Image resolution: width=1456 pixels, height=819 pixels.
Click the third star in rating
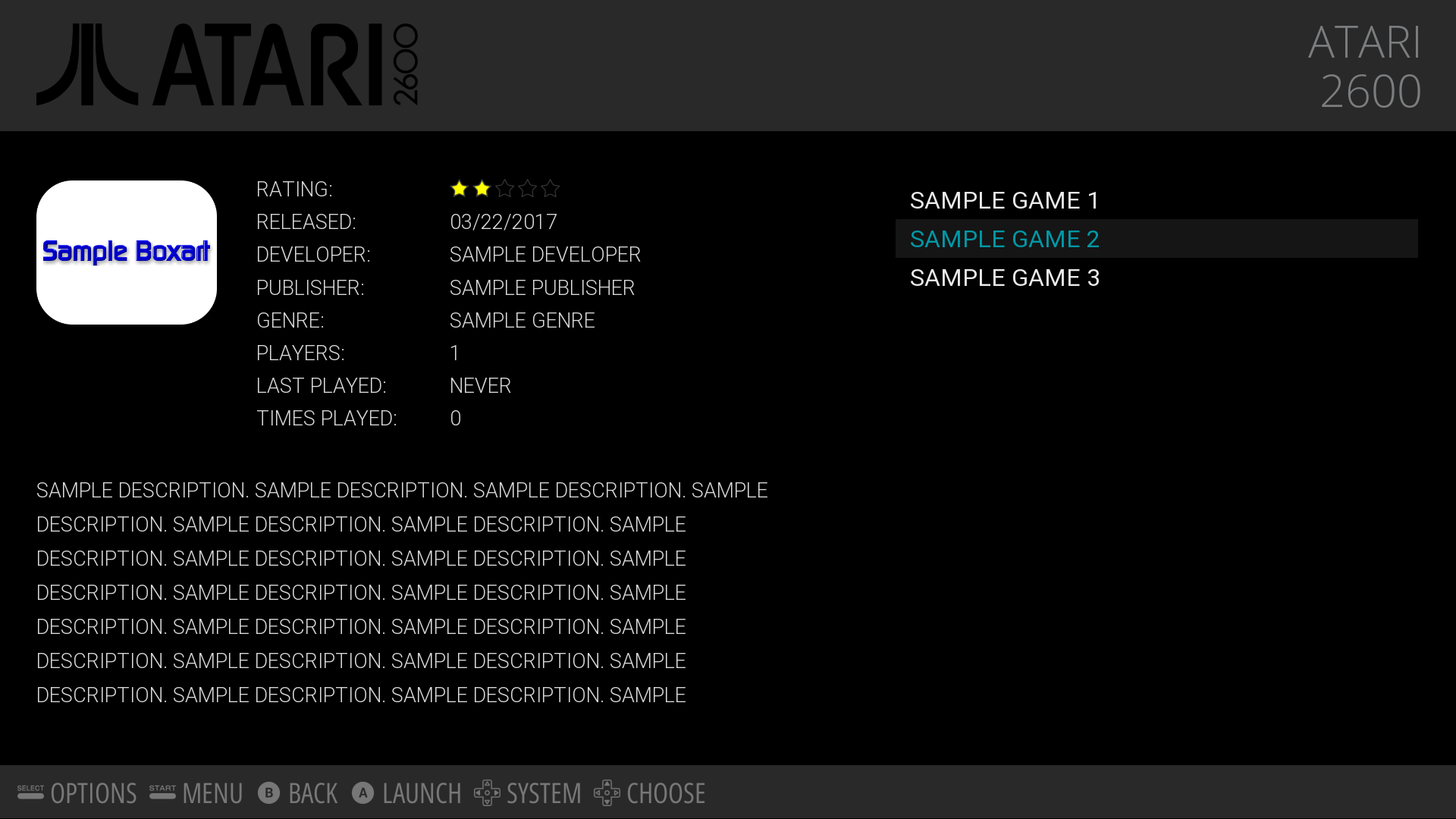(x=505, y=189)
